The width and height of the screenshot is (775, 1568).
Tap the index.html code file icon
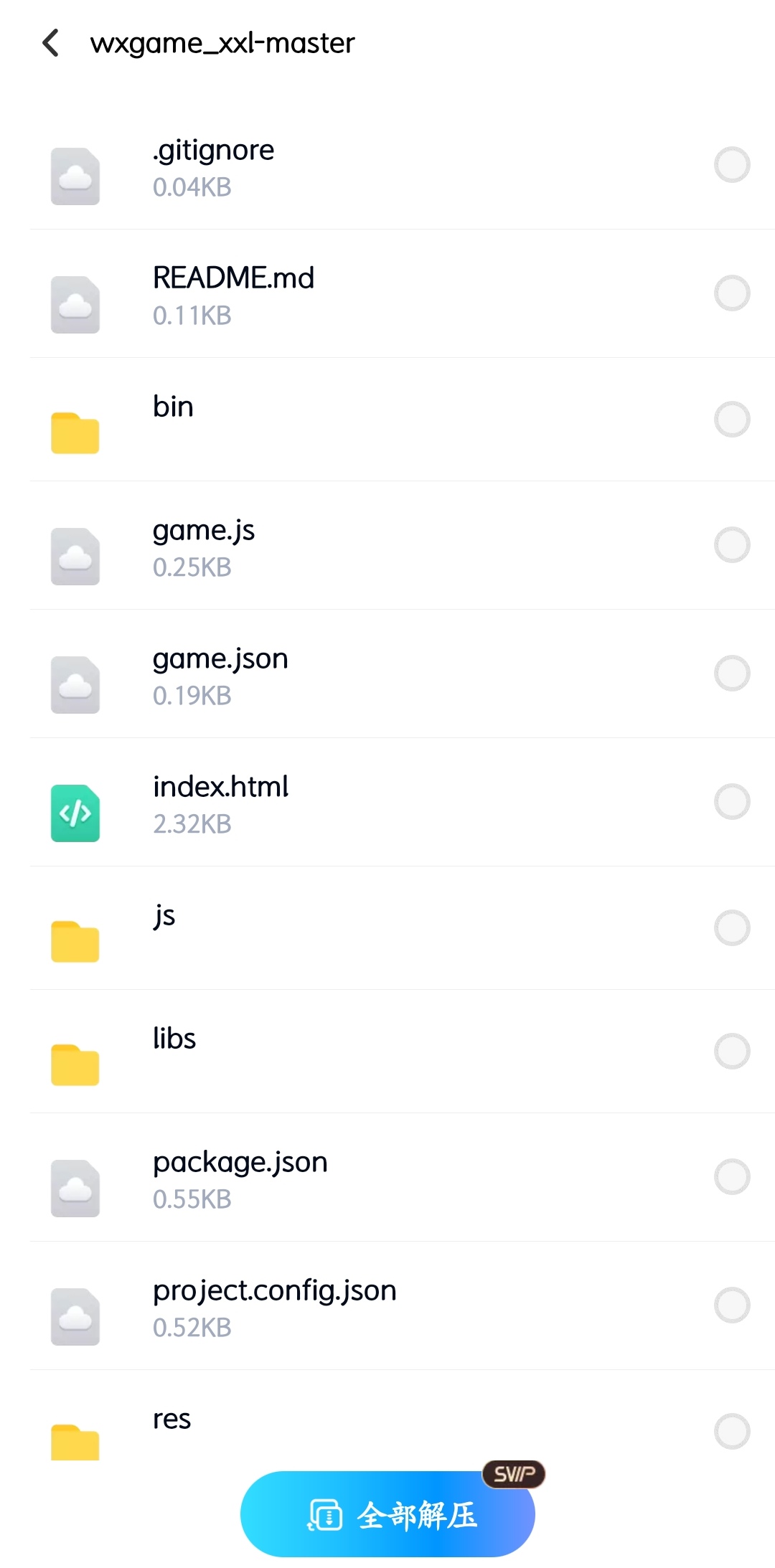(x=75, y=813)
